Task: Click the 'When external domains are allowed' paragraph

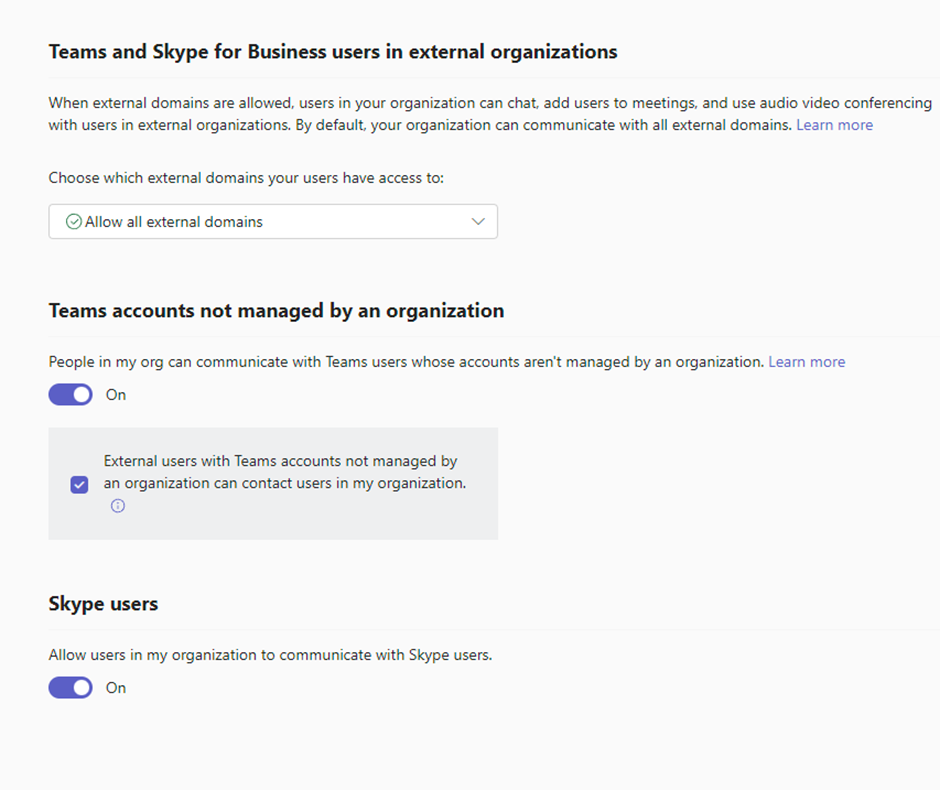Action: (490, 114)
